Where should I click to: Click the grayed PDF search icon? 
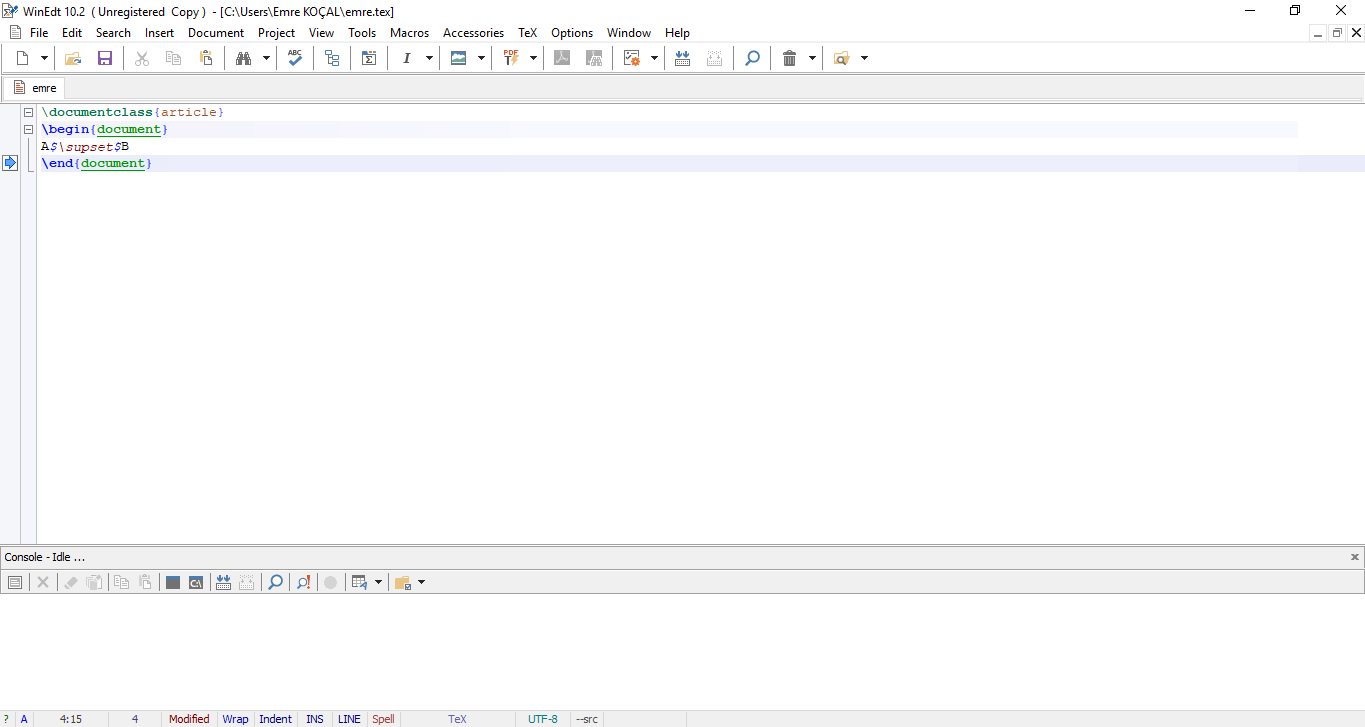tap(594, 58)
